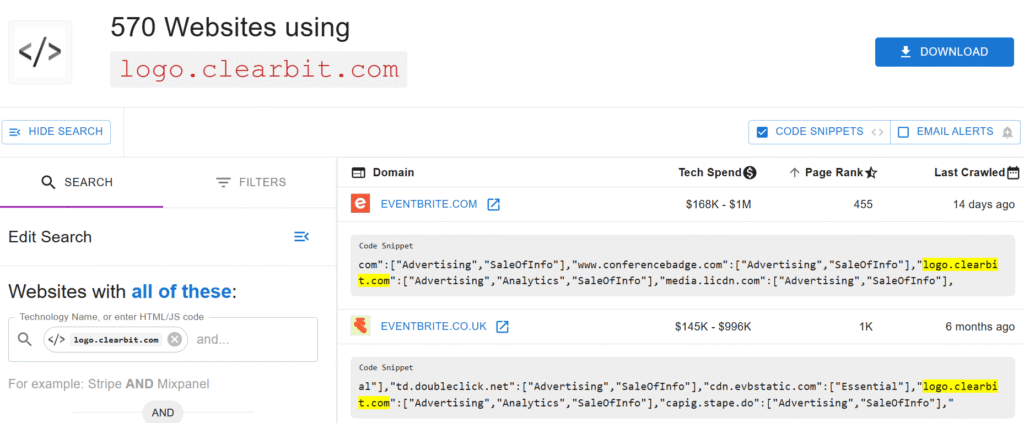Click the Tech Spend dollar icon
1024x423 pixels.
(x=750, y=173)
